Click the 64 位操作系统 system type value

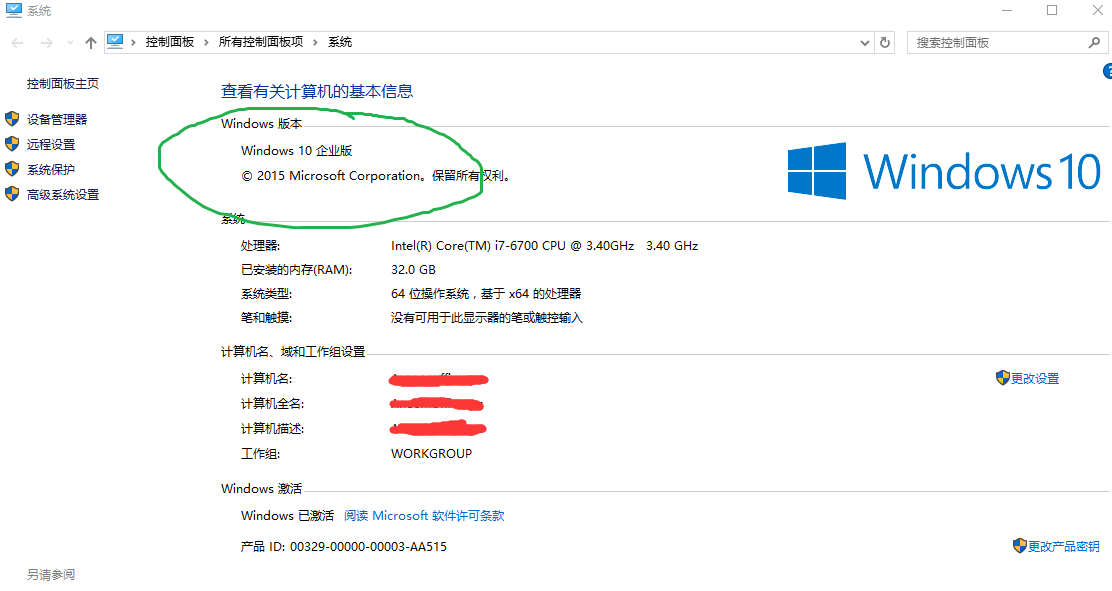[x=486, y=294]
